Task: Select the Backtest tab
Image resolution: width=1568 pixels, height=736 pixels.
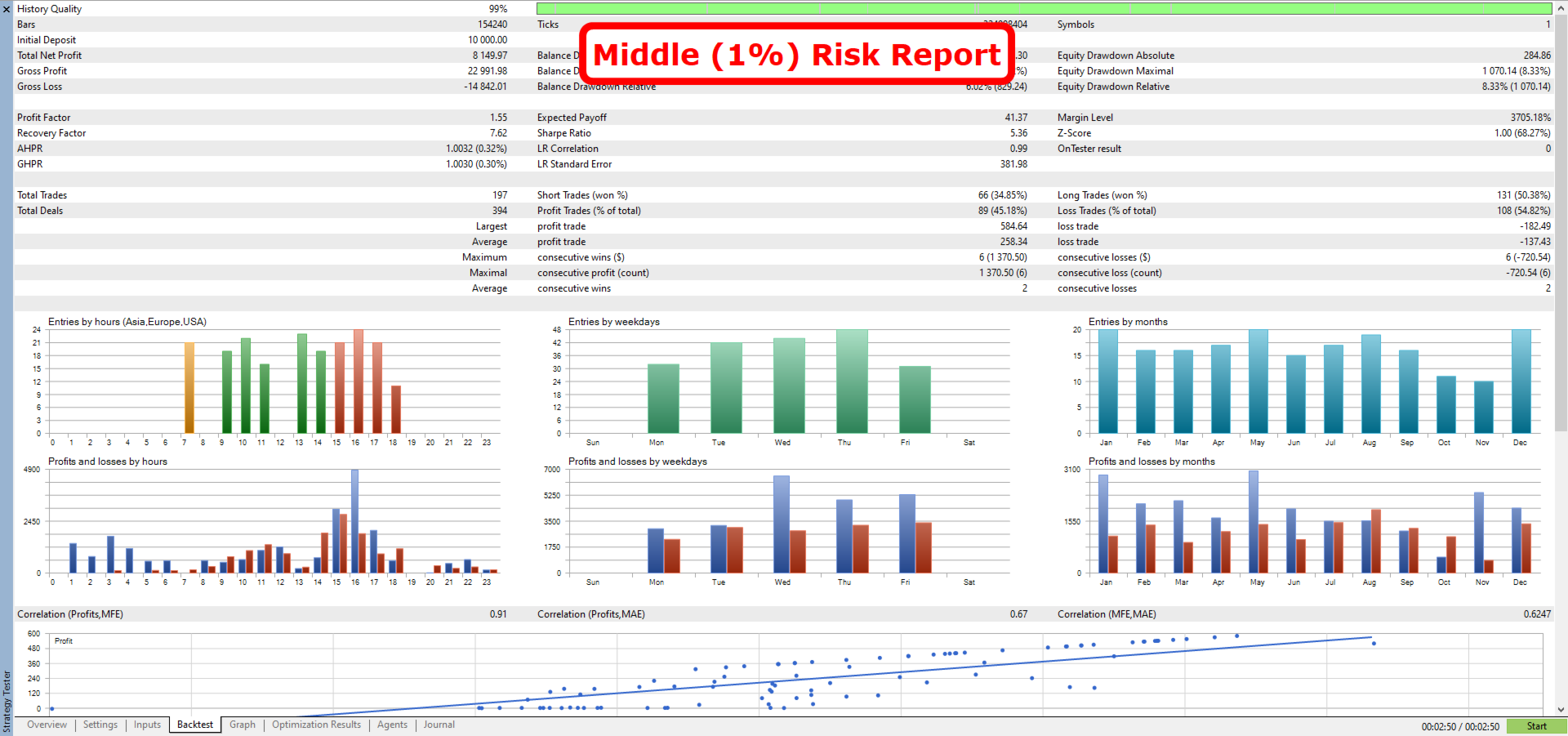Action: pyautogui.click(x=195, y=725)
